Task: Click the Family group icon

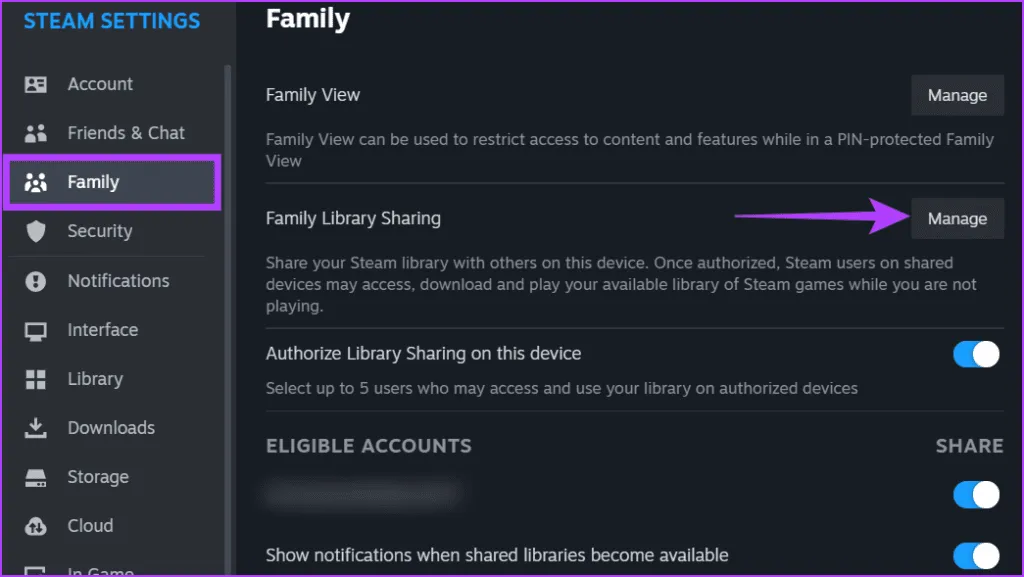Action: tap(36, 182)
